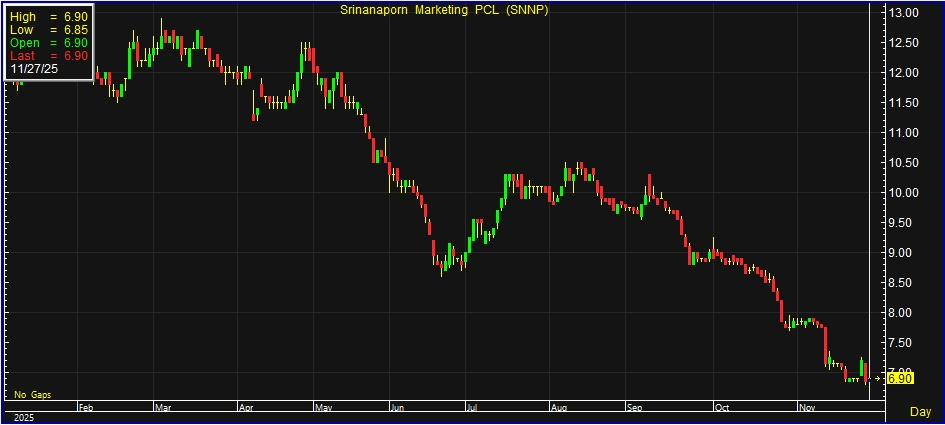The width and height of the screenshot is (945, 425).
Task: Select the Jul marker on the time axis
Action: pos(473,408)
